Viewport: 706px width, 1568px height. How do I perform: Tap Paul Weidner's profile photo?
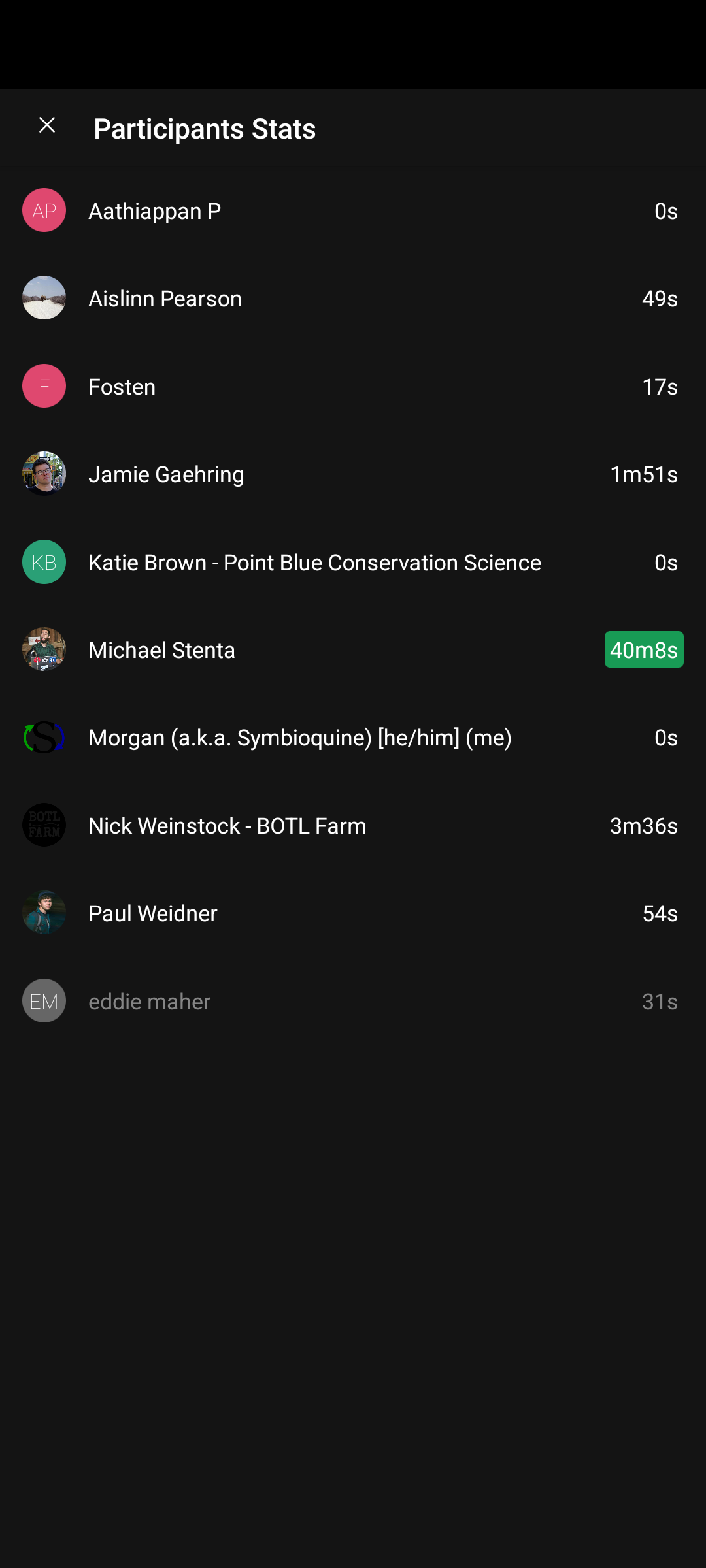tap(44, 913)
